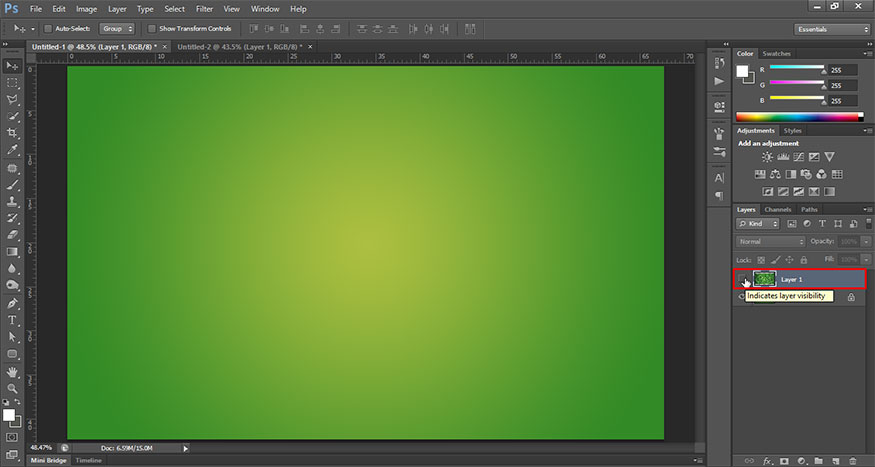Open the Brush Presets panel icon
Screen dimensions: 875x467
click(x=719, y=152)
